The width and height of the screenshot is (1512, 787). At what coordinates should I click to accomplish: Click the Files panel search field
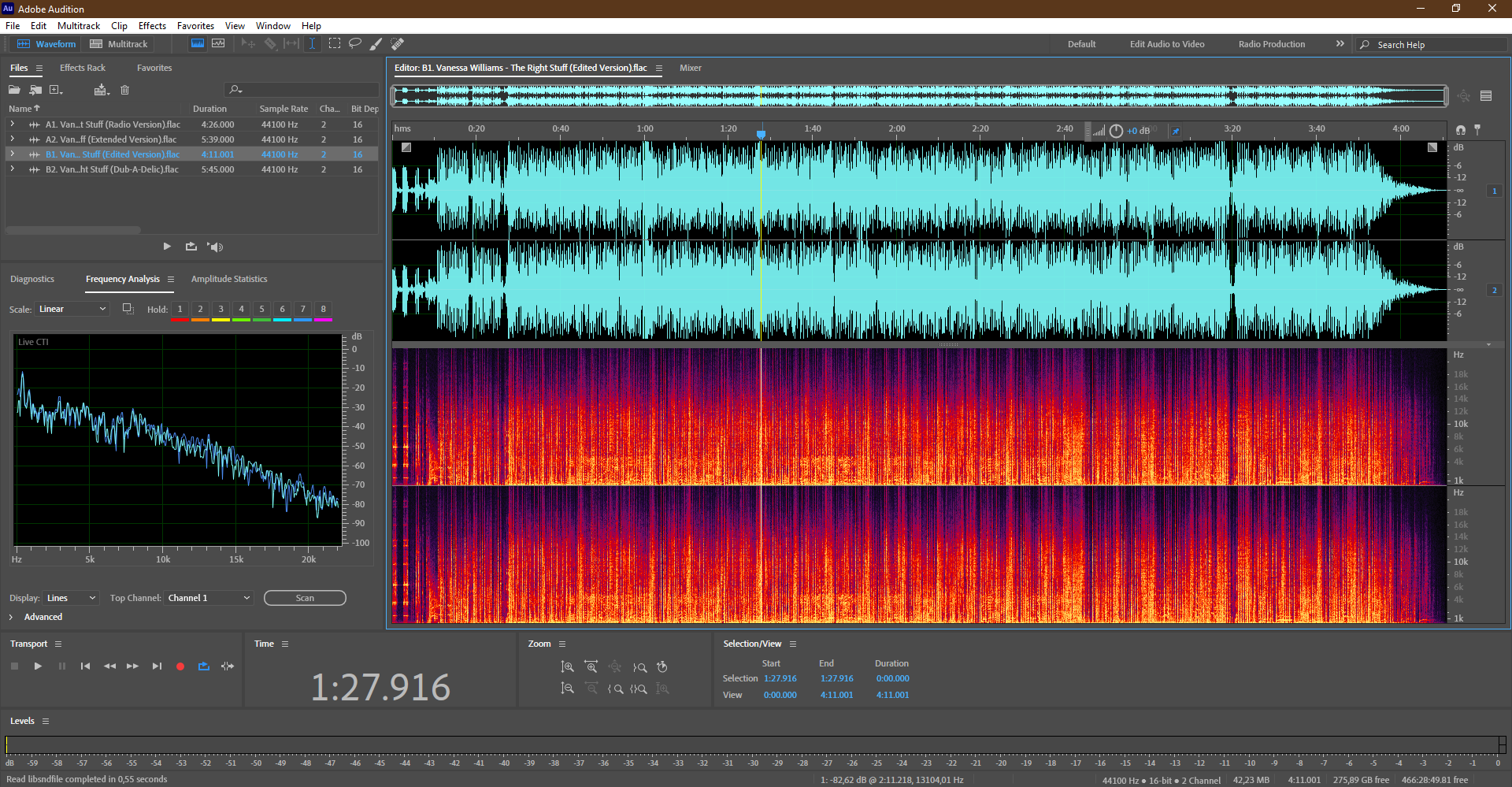tap(302, 90)
